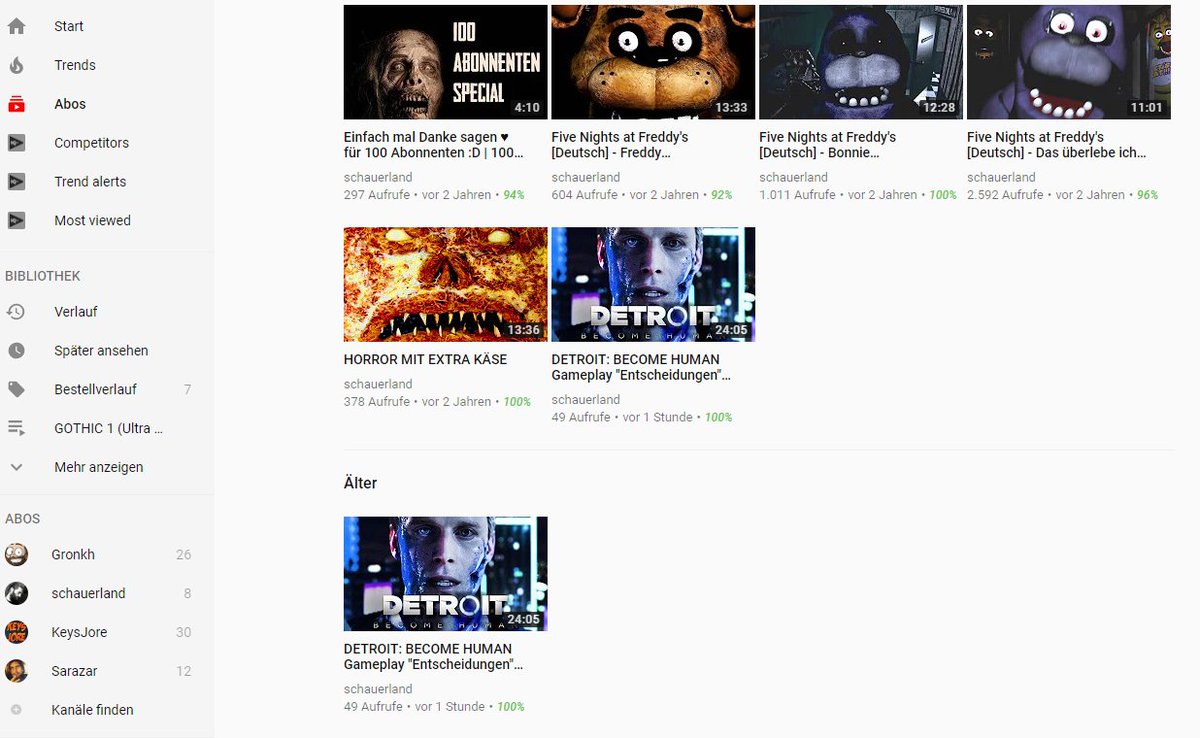This screenshot has height=738, width=1200.
Task: Click schauerland under HORROR MIT EXTRA KÄSE
Action: click(x=378, y=384)
